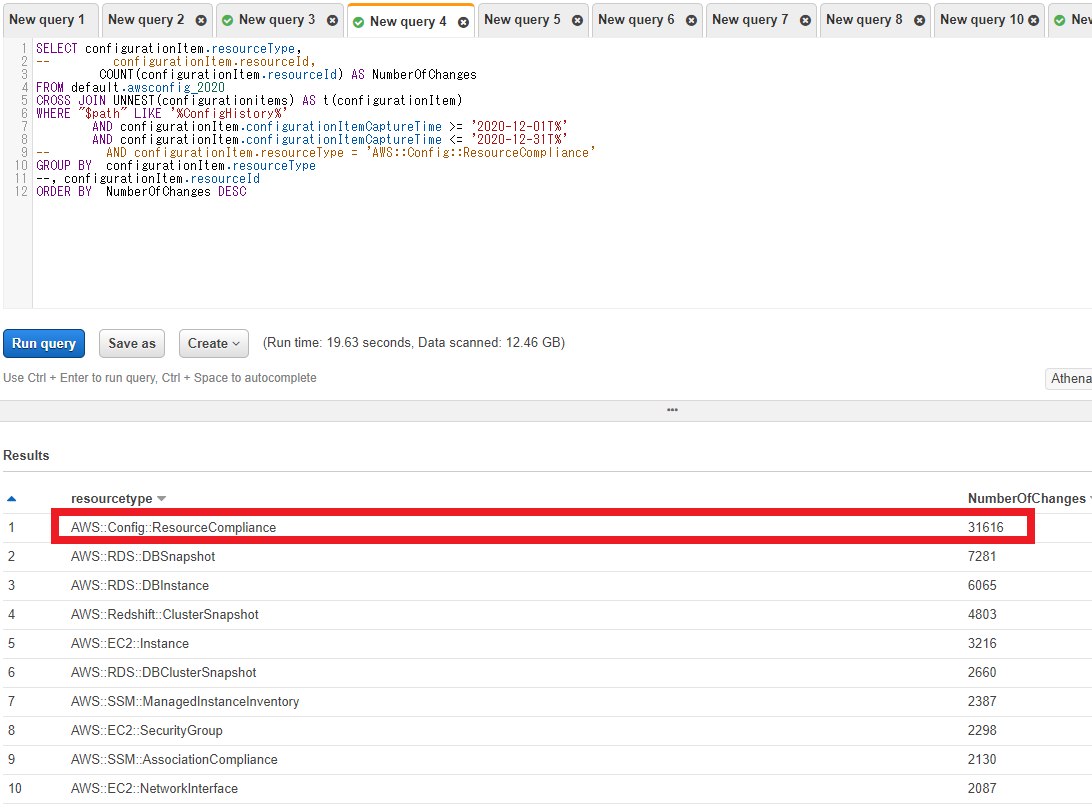1092x808 pixels.
Task: Select the AWS::RDS::DBSnapshot row
Action: tap(547, 557)
